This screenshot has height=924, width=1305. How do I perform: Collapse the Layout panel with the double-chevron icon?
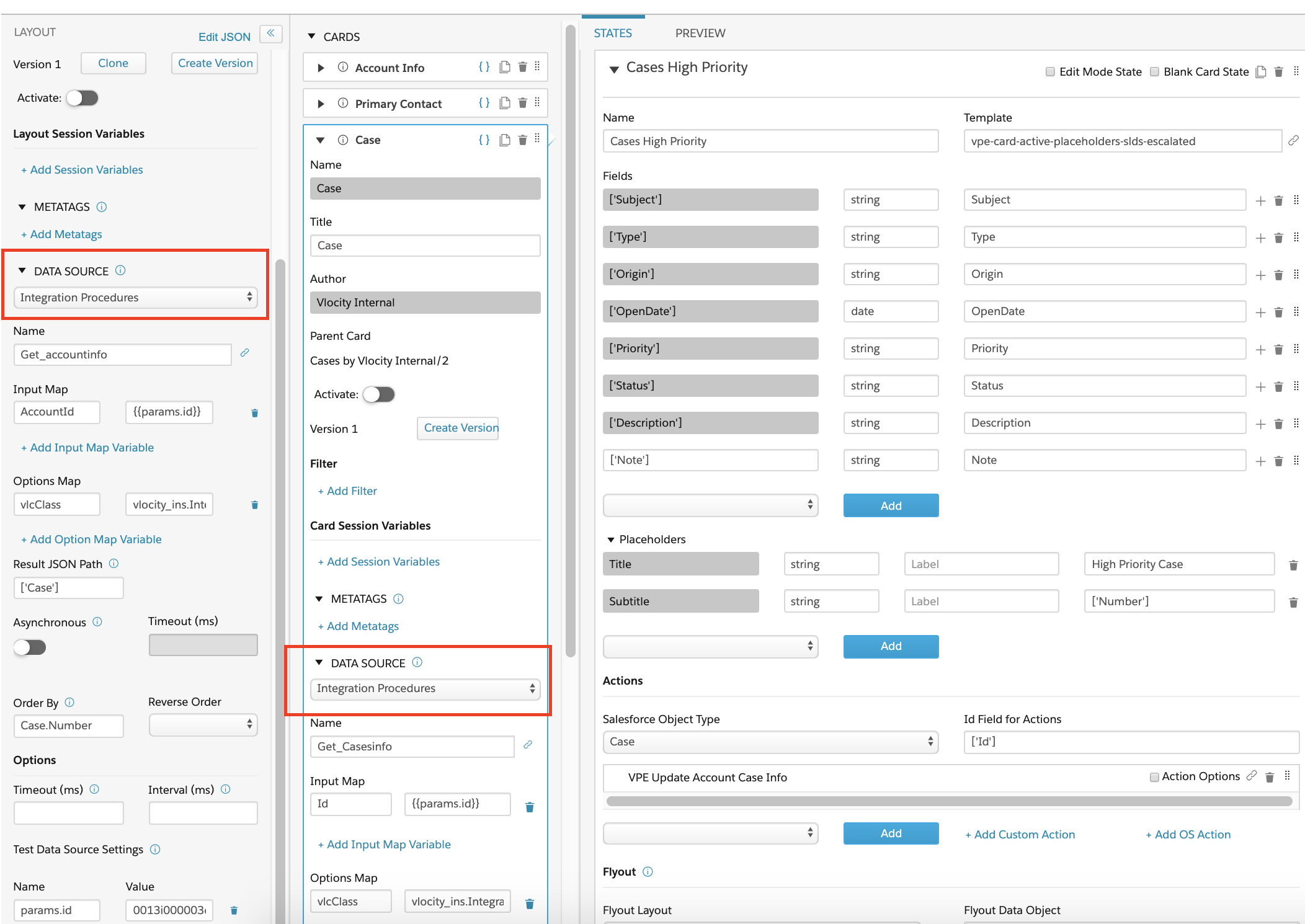pos(271,33)
